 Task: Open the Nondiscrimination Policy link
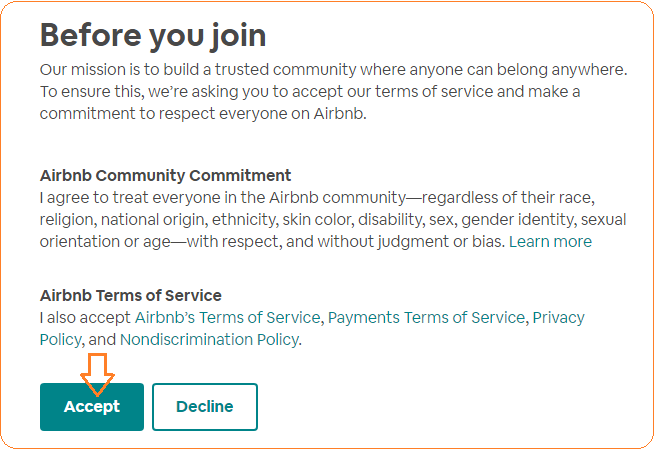point(209,339)
